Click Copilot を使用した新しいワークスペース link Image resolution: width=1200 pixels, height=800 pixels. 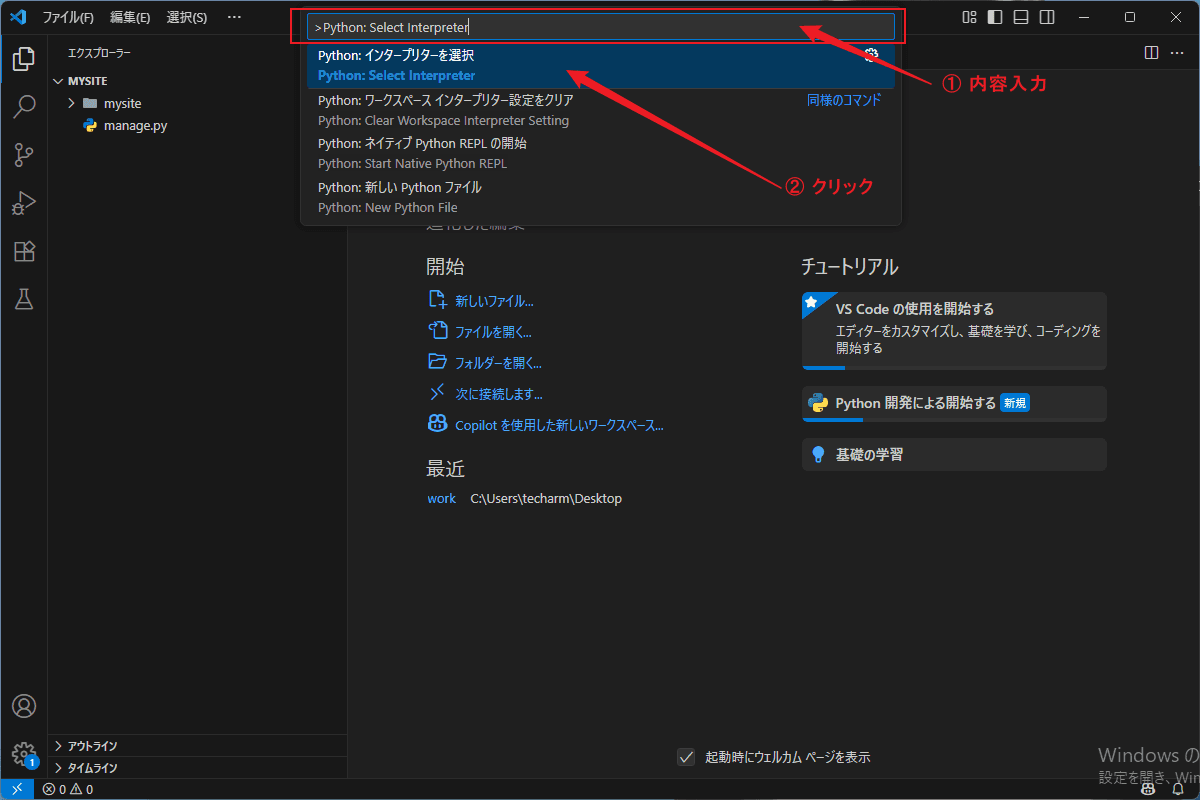pos(546,425)
